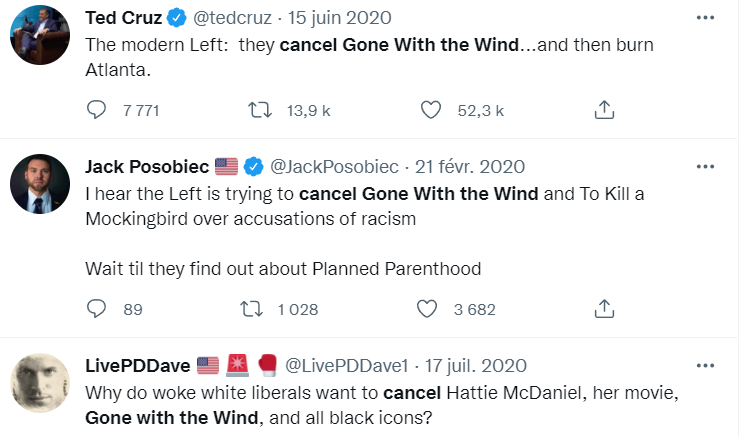This screenshot has width=741, height=437.
Task: Select the LivePDDave display name
Action: [x=138, y=366]
